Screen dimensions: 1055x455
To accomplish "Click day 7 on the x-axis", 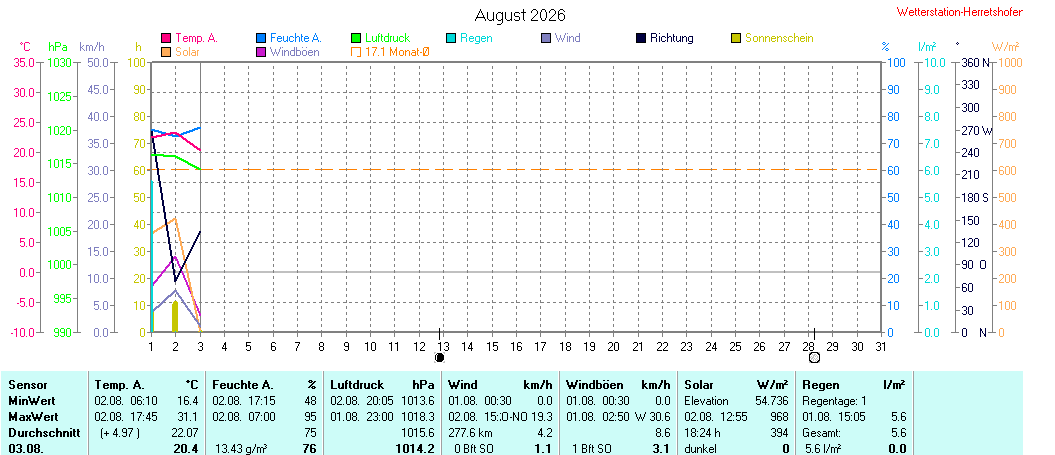I will click(x=297, y=347).
